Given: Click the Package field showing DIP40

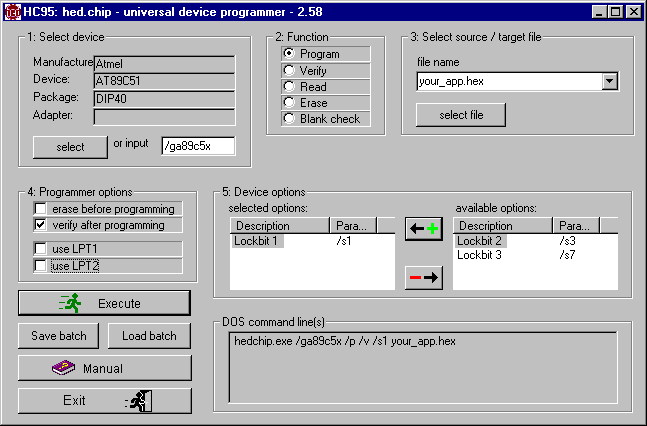Looking at the screenshot, I should click(165, 99).
